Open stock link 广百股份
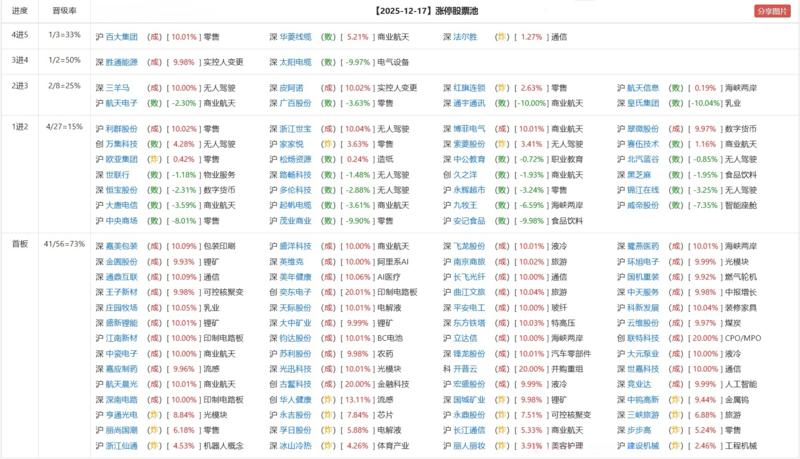 click(295, 103)
